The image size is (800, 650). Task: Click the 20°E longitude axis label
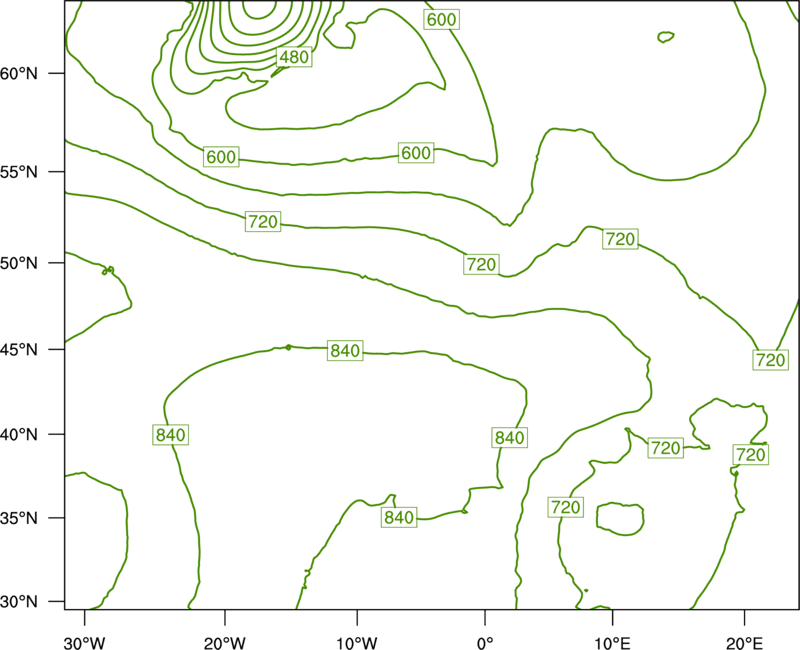[x=744, y=643]
